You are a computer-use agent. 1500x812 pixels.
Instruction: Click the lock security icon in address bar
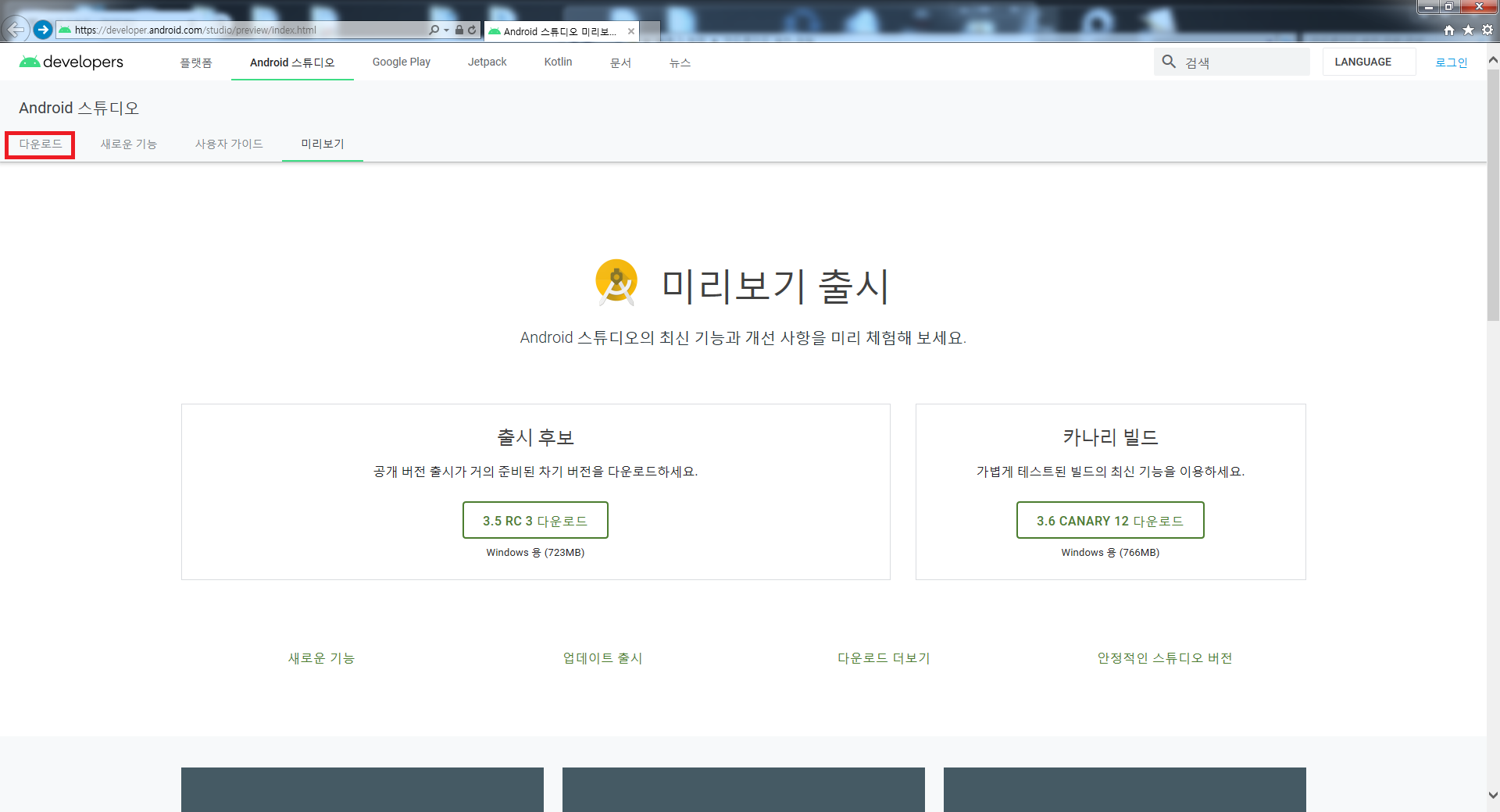(x=459, y=30)
